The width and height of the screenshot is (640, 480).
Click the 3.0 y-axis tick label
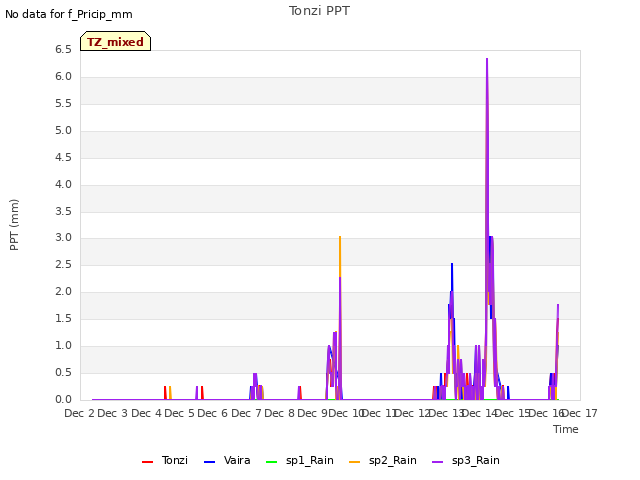[63, 238]
